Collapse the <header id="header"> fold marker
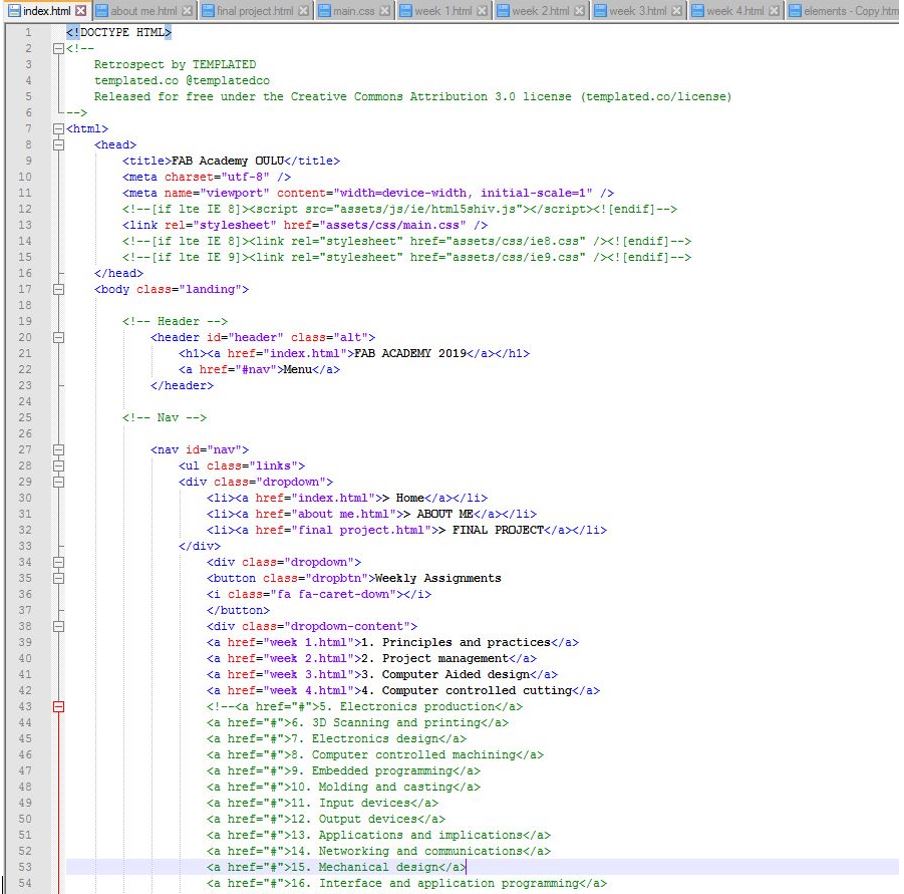Image resolution: width=904 pixels, height=894 pixels. [x=58, y=337]
